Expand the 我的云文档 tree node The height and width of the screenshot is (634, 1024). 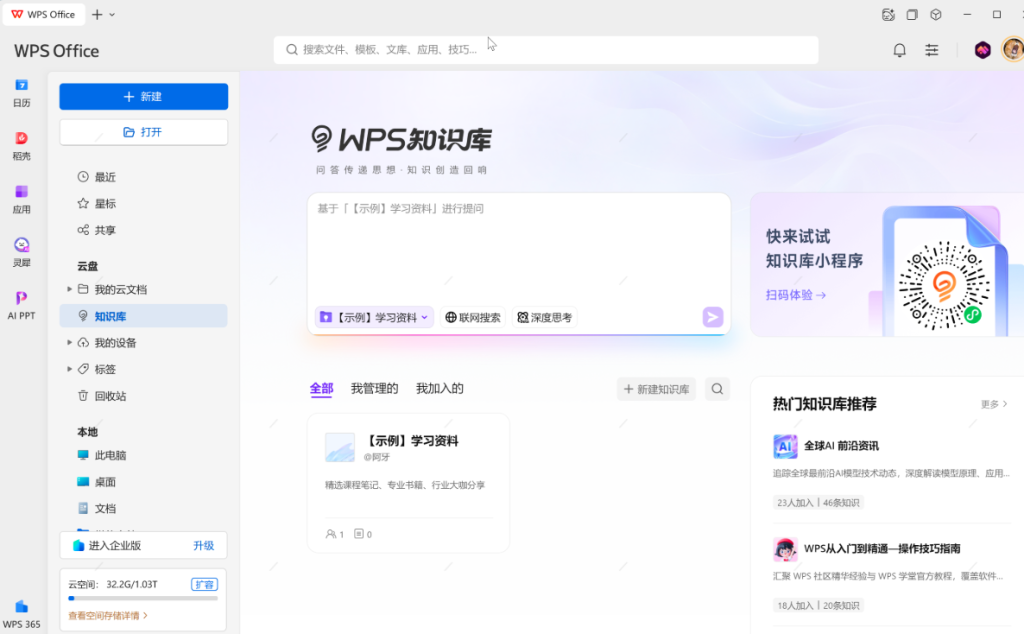[x=69, y=289]
